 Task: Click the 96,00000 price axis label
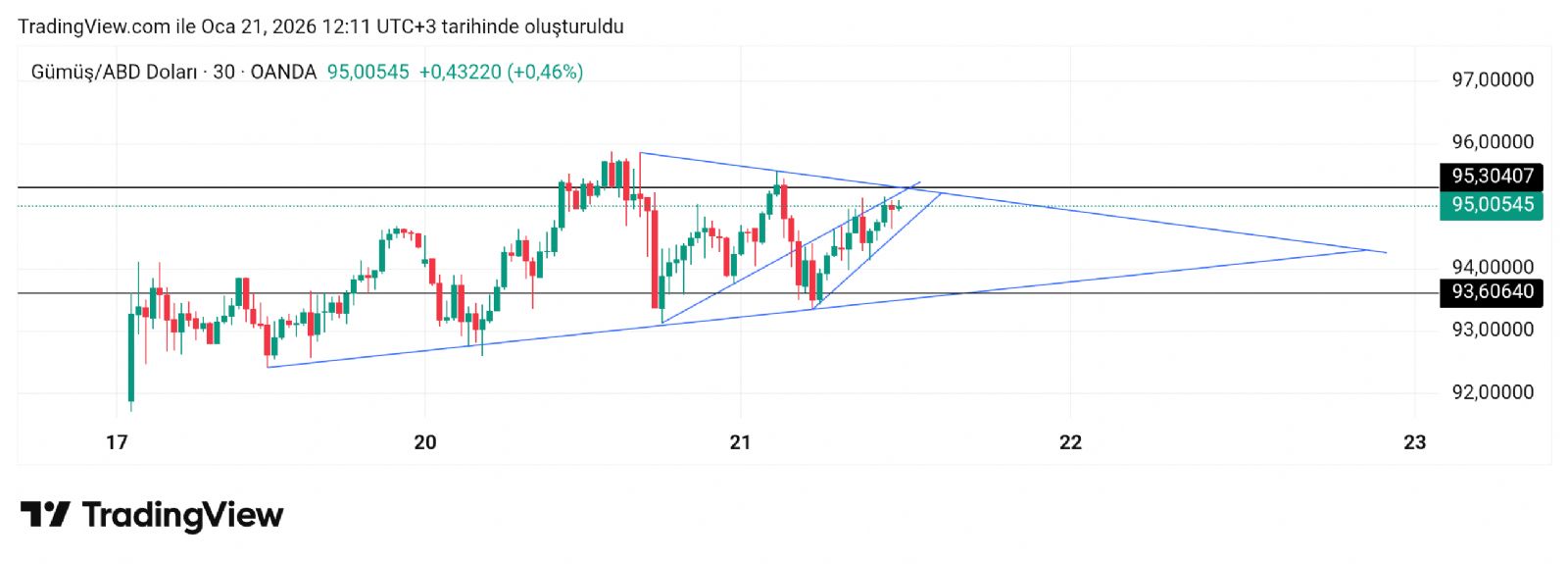(x=1493, y=142)
